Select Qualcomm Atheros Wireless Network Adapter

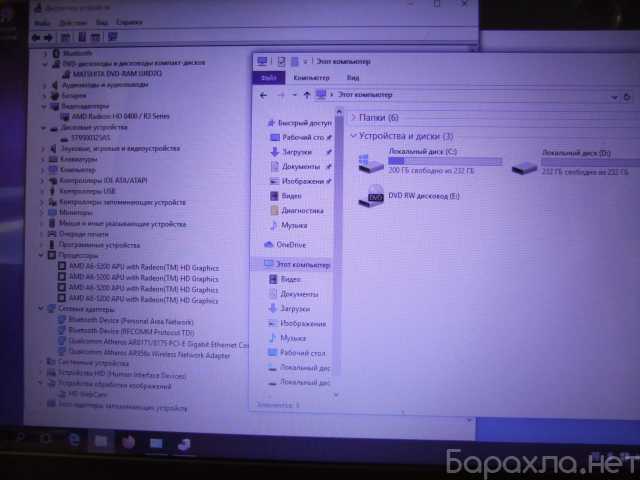[149, 354]
